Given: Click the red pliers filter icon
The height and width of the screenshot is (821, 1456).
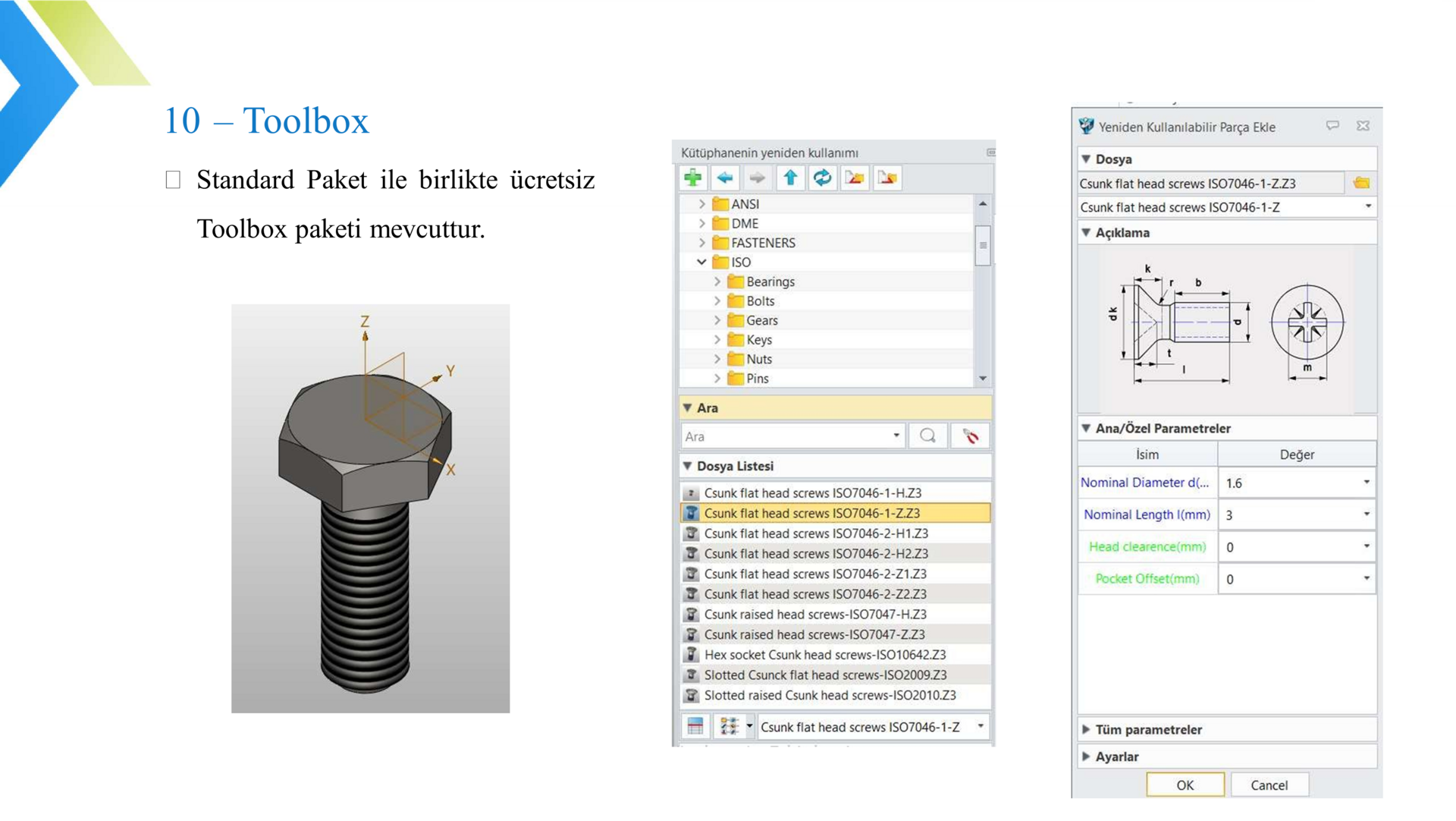Looking at the screenshot, I should 970,436.
